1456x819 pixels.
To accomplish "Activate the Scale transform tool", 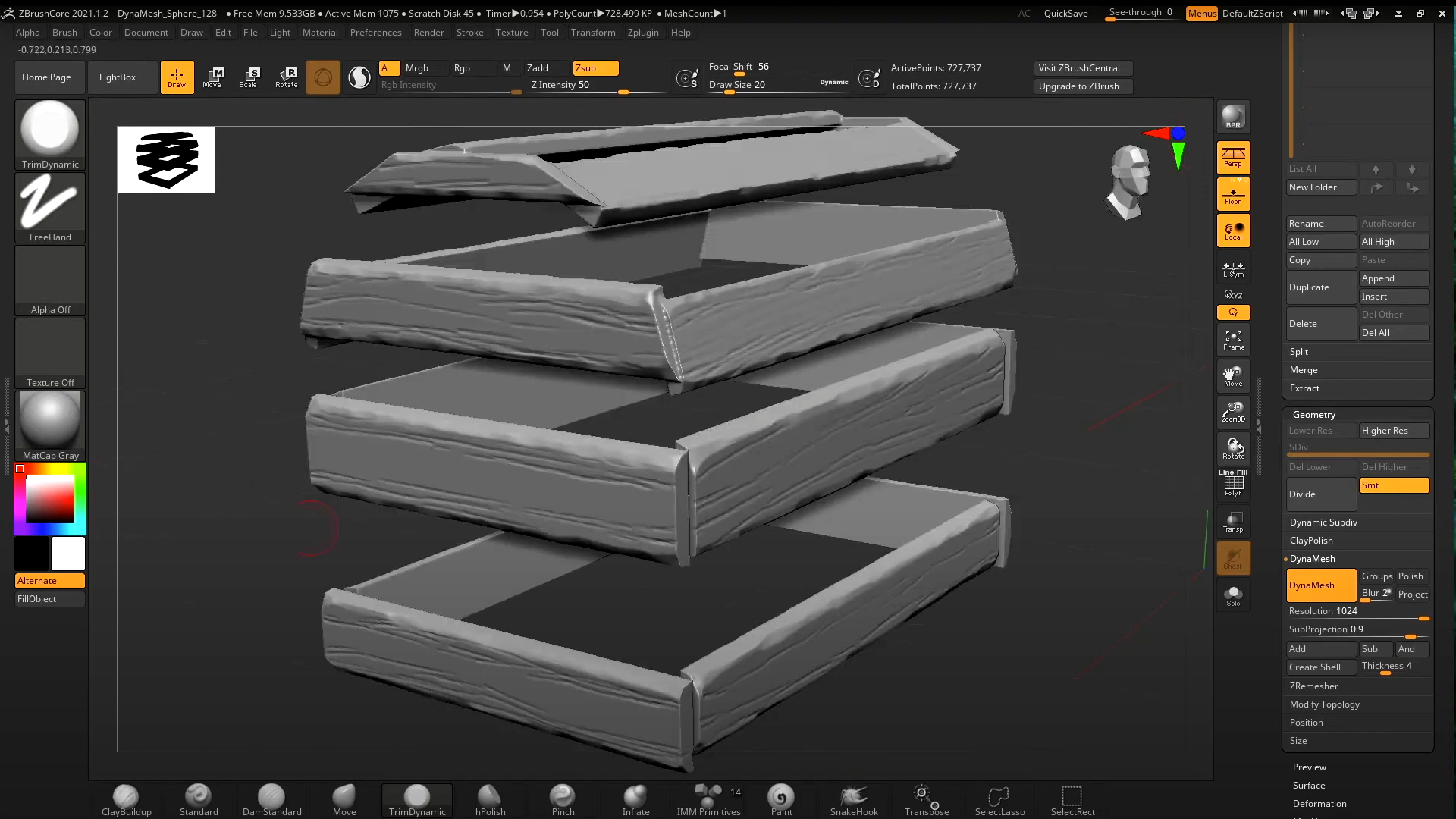I will (x=249, y=77).
